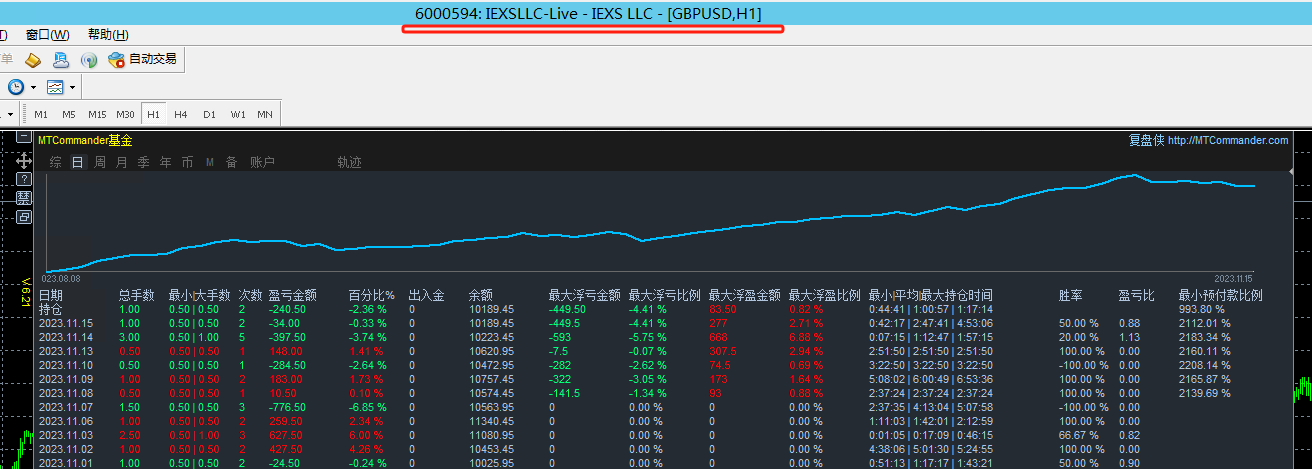
Task: Click the yellow tag icon in toolbar
Action: (33, 60)
